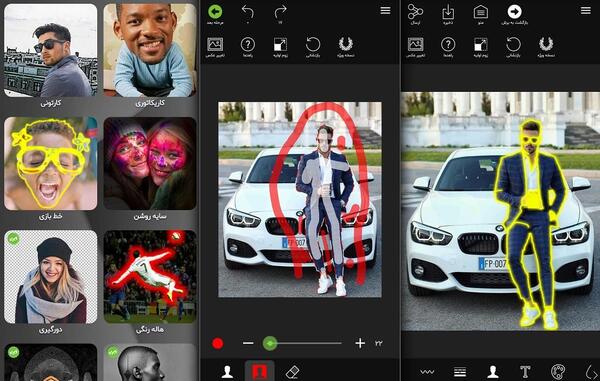Choose the light shadow effect سایه روشن
600x381 pixels.
point(150,163)
